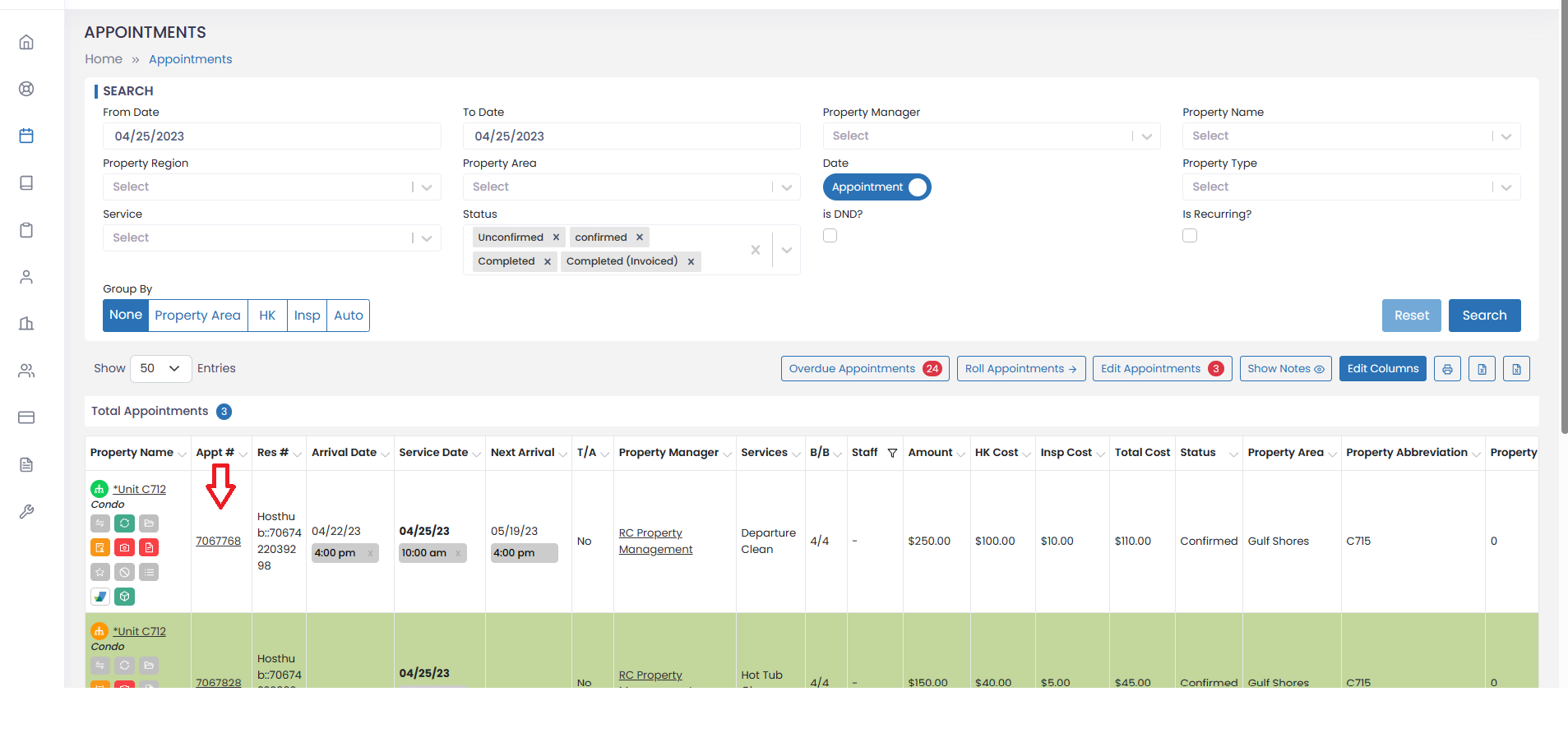Open the Property Manager dropdown

[x=992, y=136]
